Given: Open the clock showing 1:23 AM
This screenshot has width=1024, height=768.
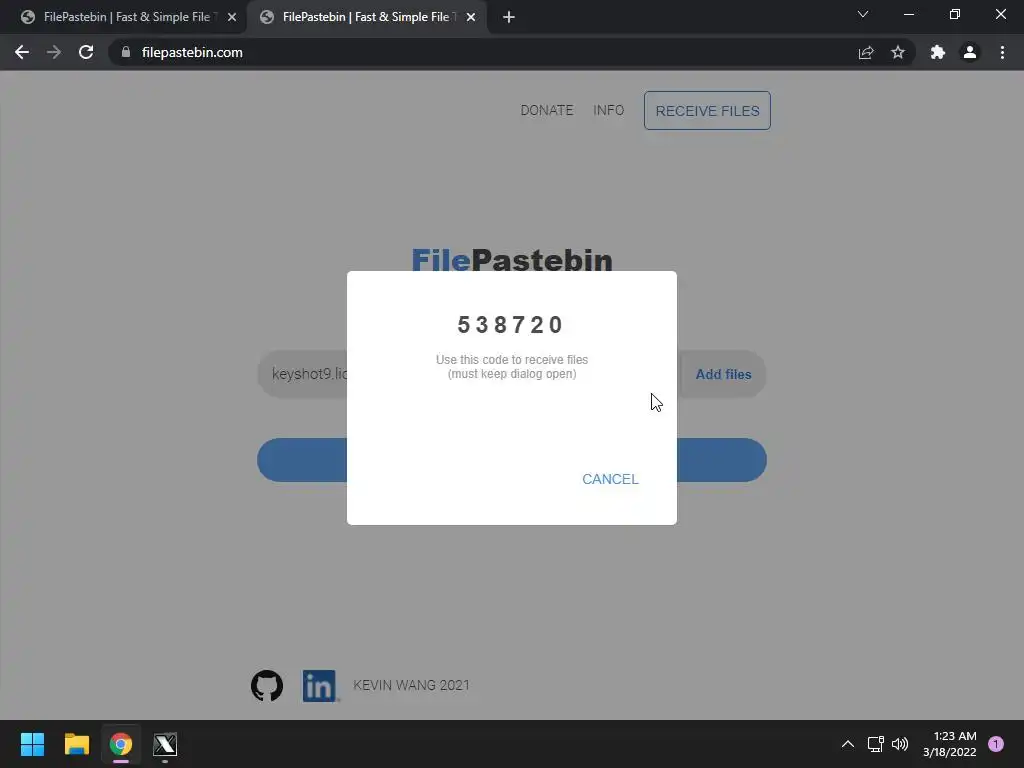Looking at the screenshot, I should tap(950, 744).
